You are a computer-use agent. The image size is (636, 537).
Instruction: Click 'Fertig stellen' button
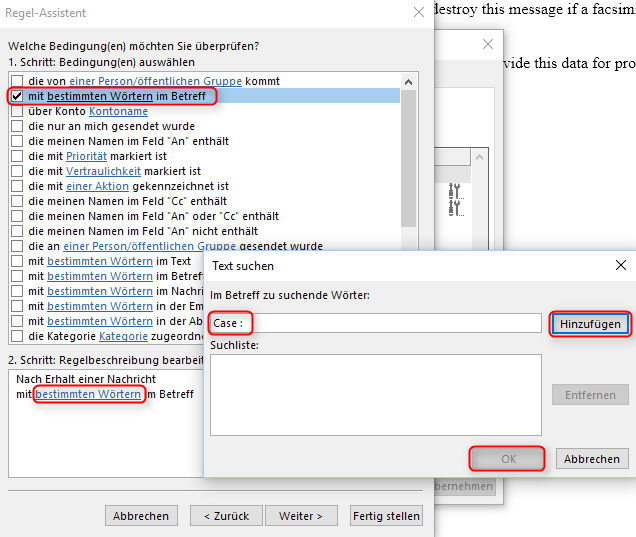[x=386, y=516]
